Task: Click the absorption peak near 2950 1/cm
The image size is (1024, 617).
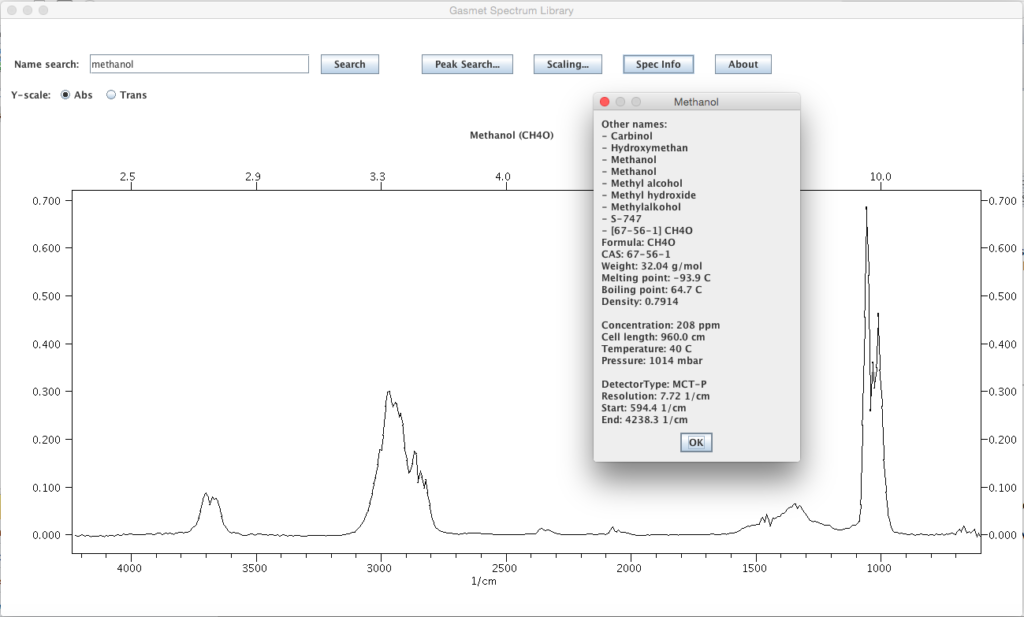Action: tap(388, 393)
